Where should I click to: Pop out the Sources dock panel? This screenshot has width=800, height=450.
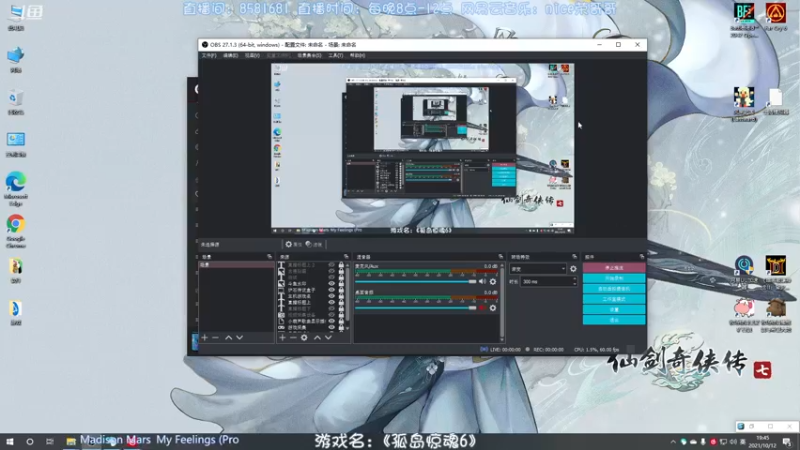pos(346,257)
